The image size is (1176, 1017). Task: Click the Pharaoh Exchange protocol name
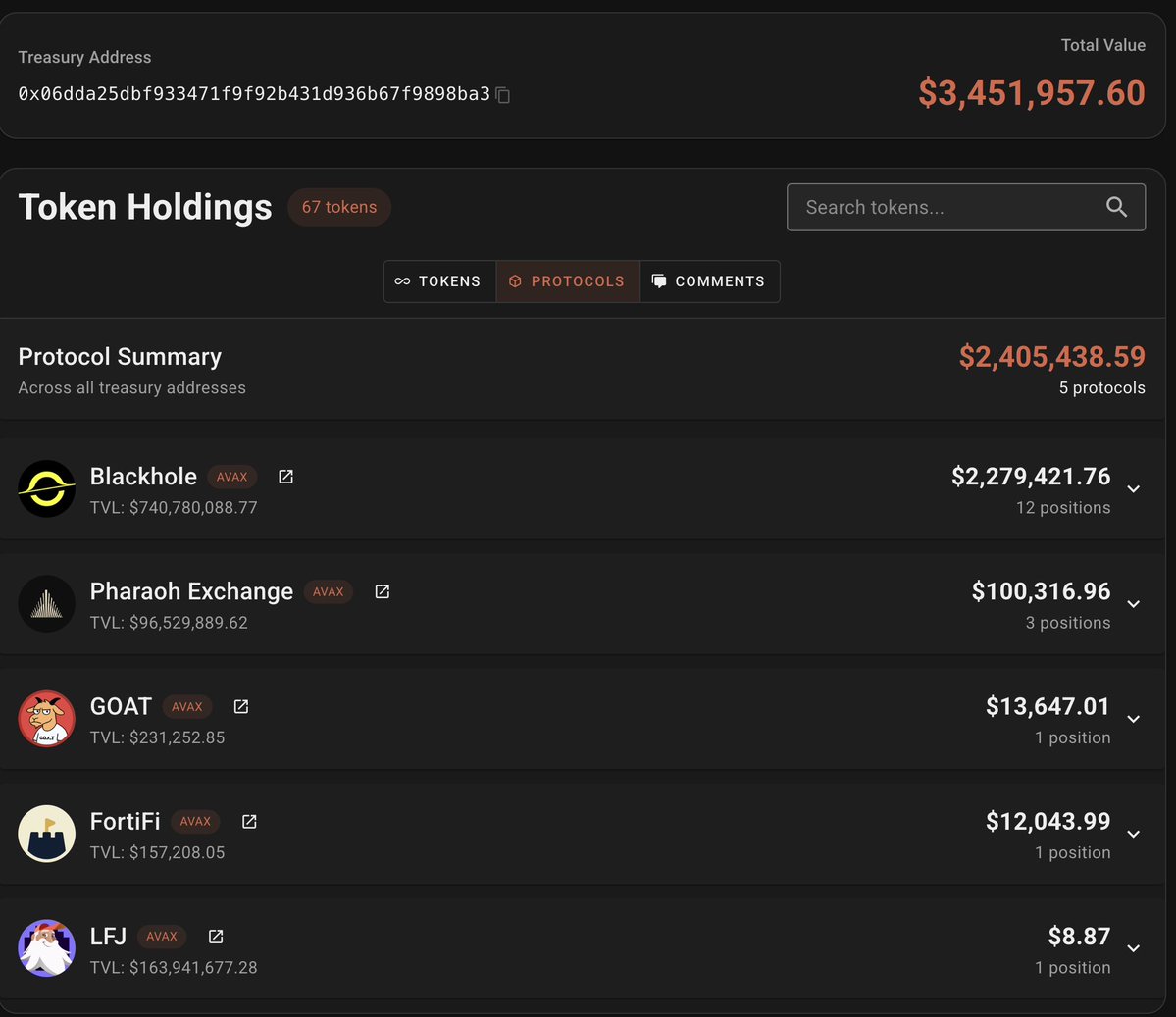(191, 591)
